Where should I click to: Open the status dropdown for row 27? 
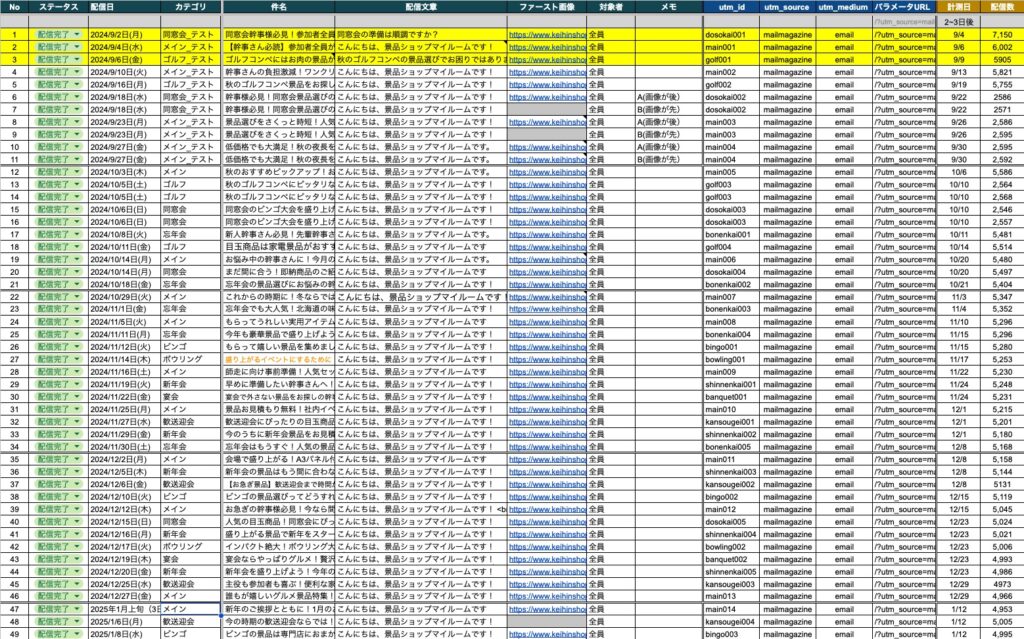point(77,358)
